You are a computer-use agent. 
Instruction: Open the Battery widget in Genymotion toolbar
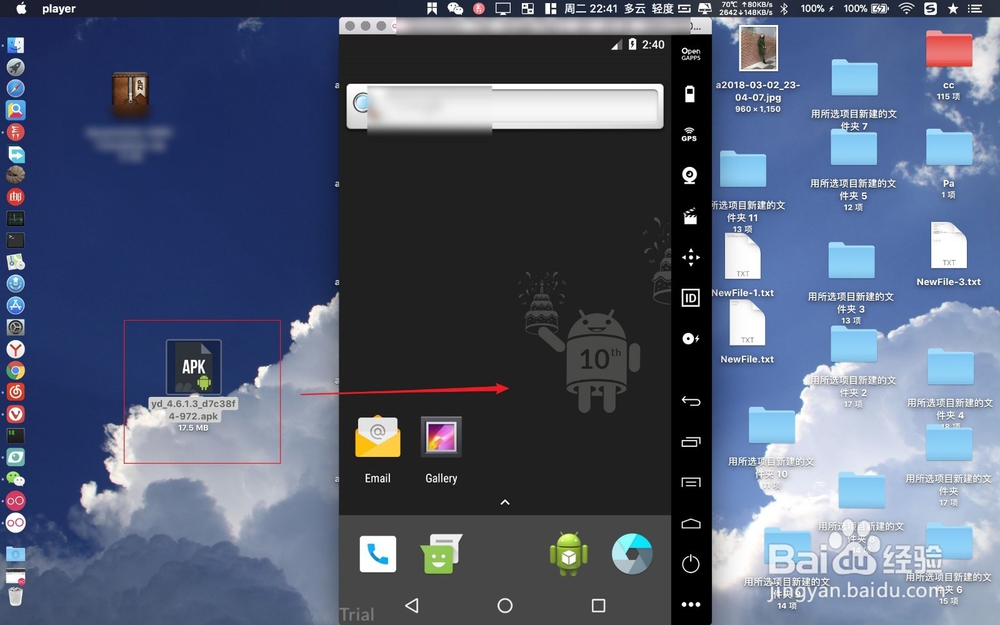pyautogui.click(x=689, y=94)
